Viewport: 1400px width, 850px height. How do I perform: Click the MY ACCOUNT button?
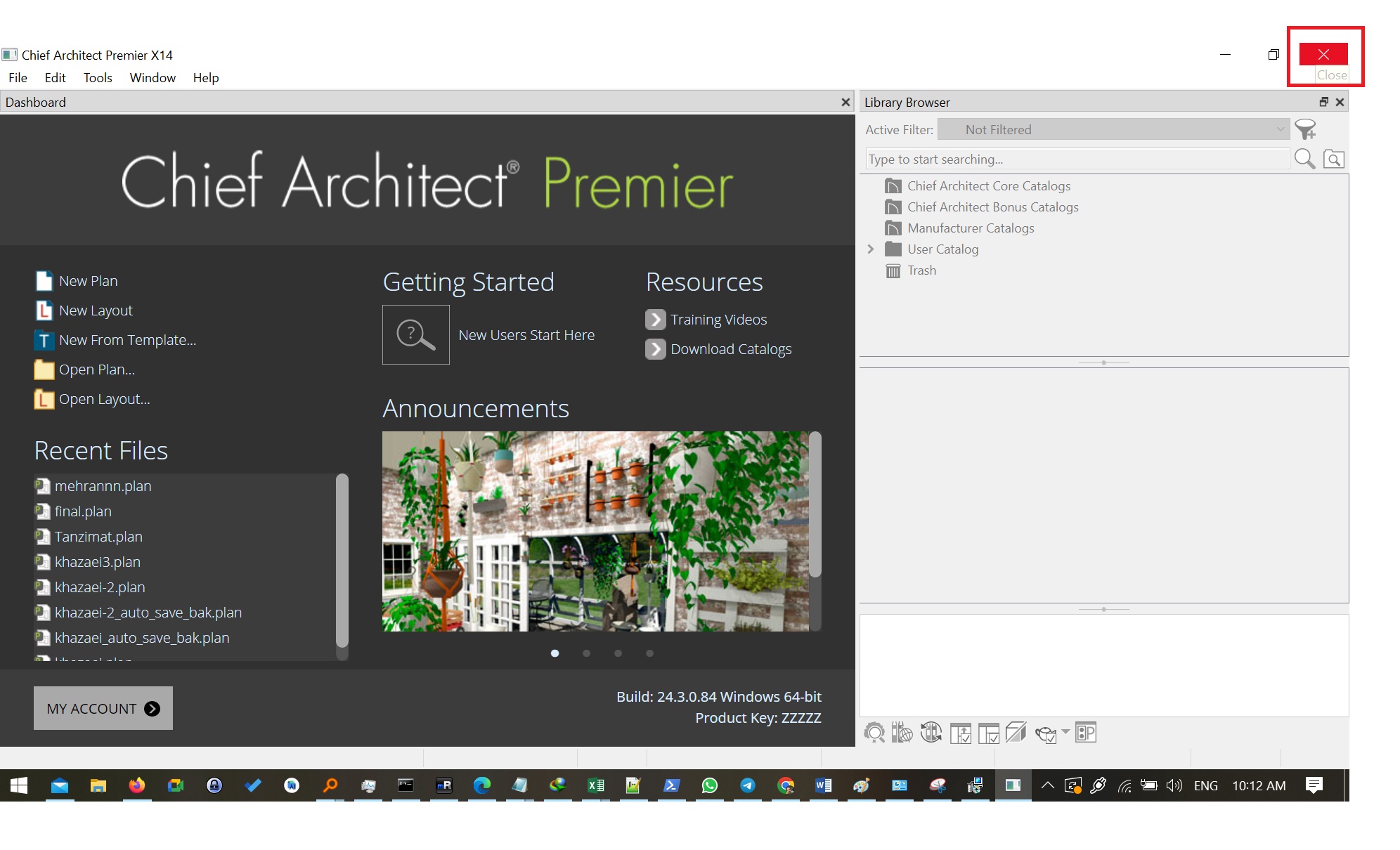[x=103, y=708]
